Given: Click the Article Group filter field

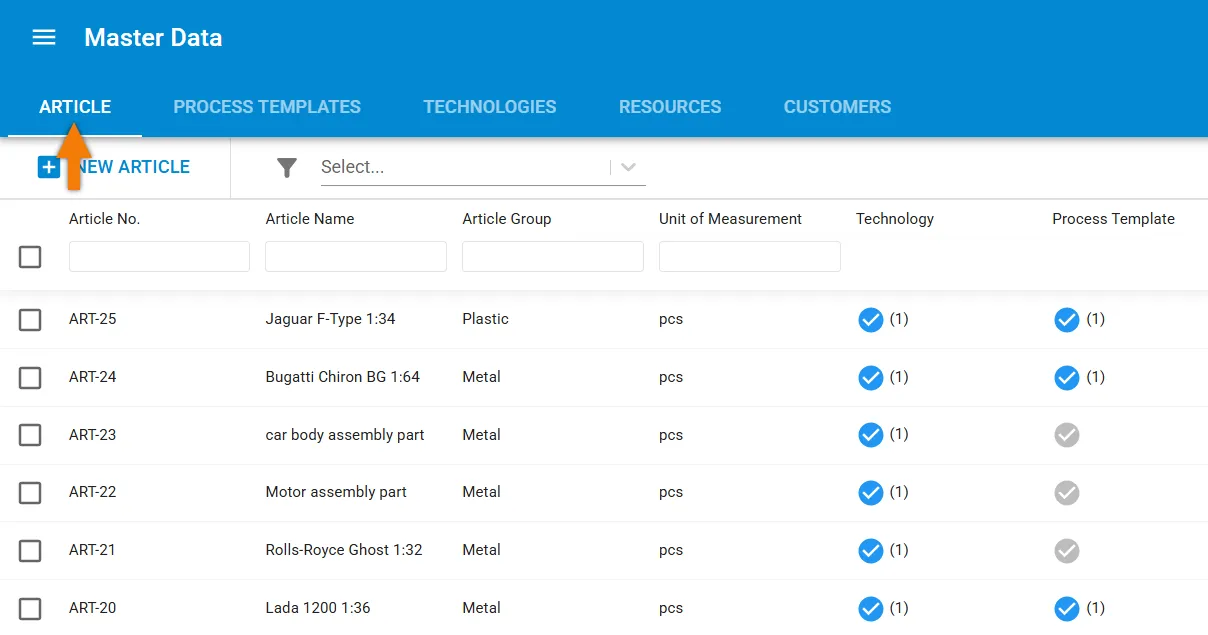Looking at the screenshot, I should pos(553,257).
